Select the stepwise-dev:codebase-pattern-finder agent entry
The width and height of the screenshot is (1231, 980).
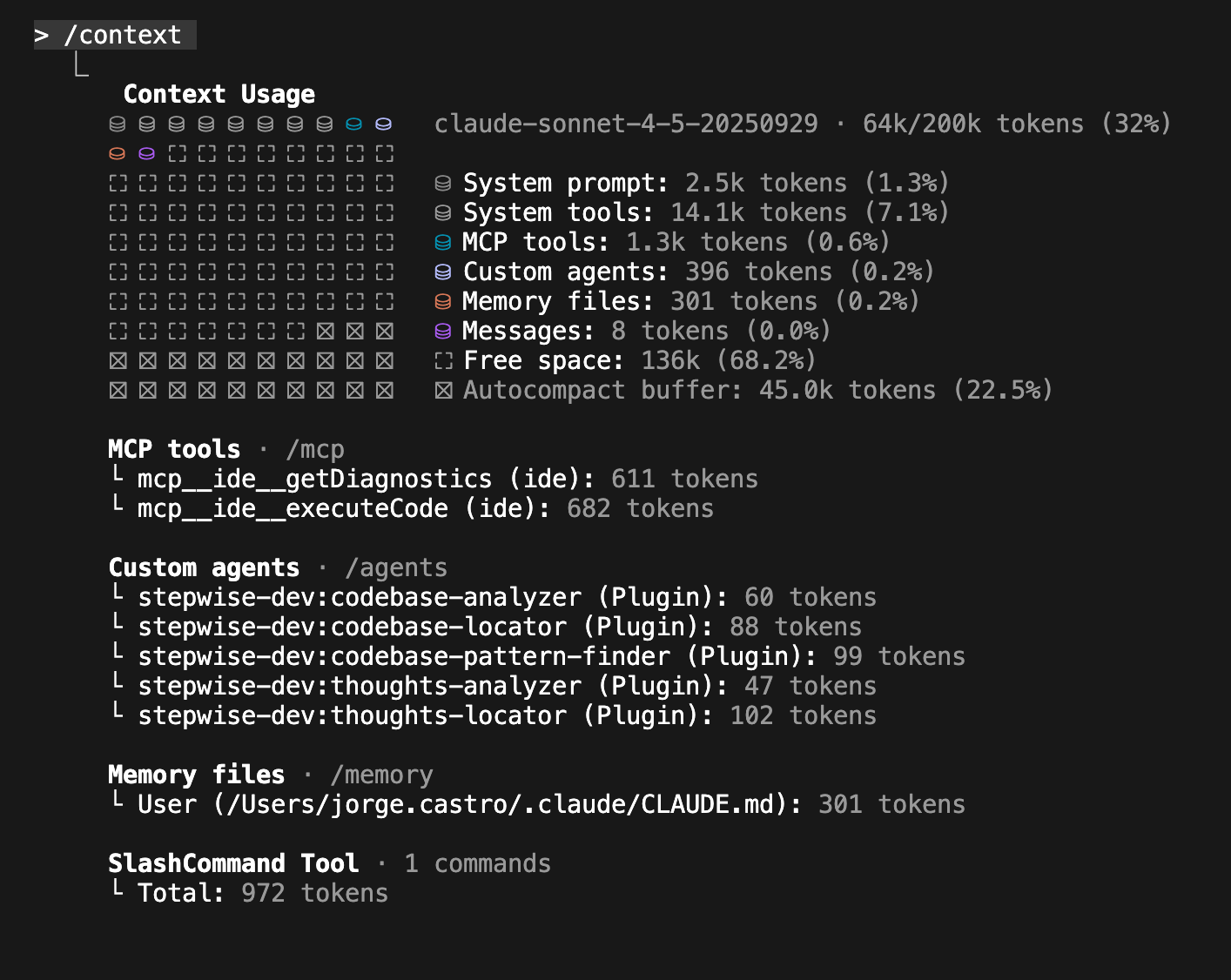tap(404, 657)
